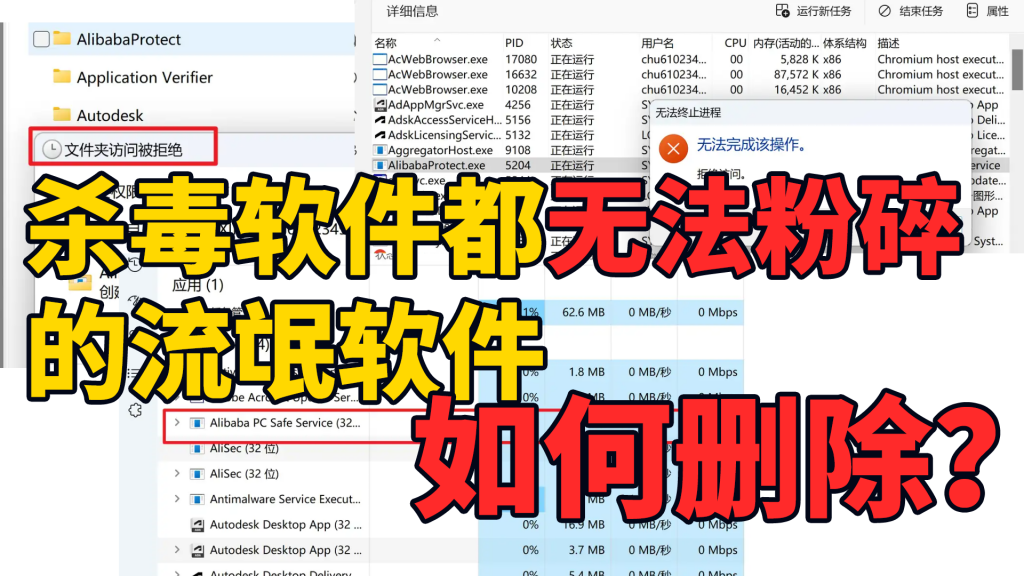
Task: Click the Autodesk folder icon
Action: pyautogui.click(x=62, y=115)
